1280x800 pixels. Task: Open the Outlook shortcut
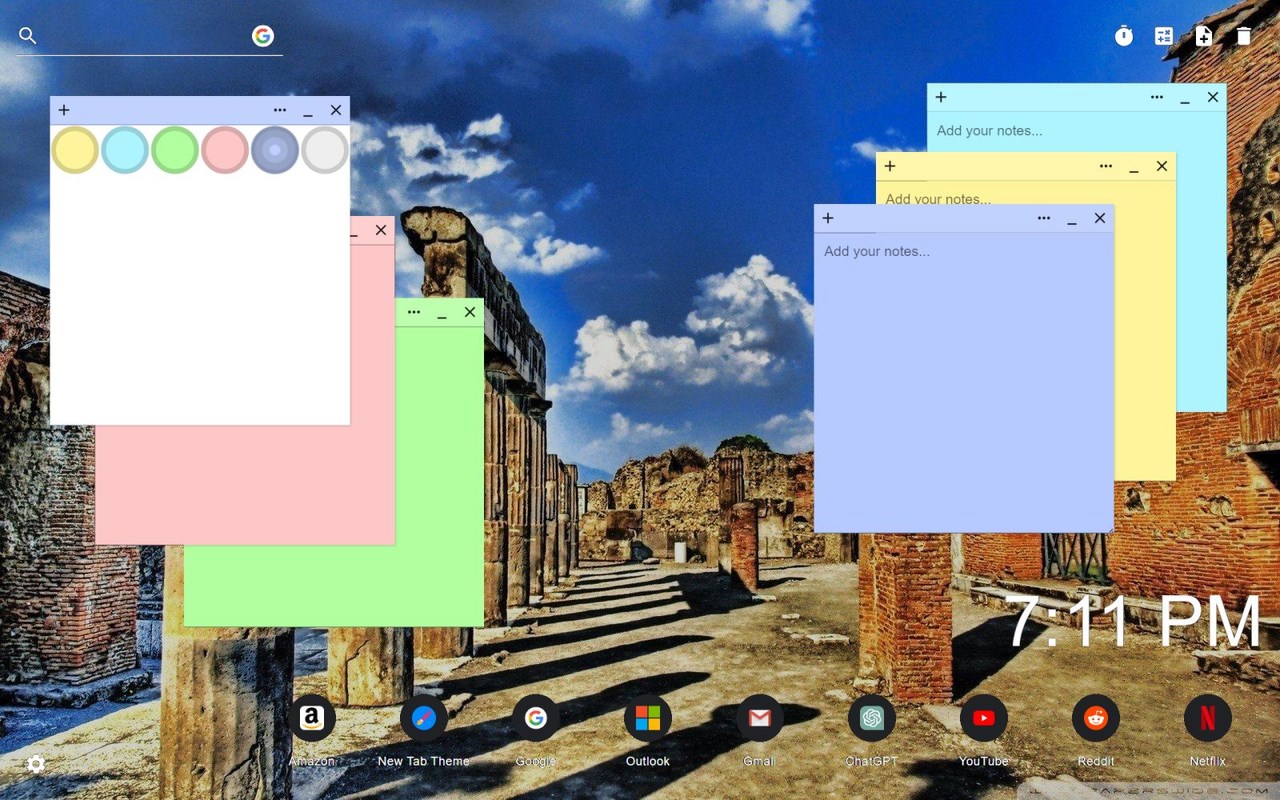pyautogui.click(x=648, y=718)
